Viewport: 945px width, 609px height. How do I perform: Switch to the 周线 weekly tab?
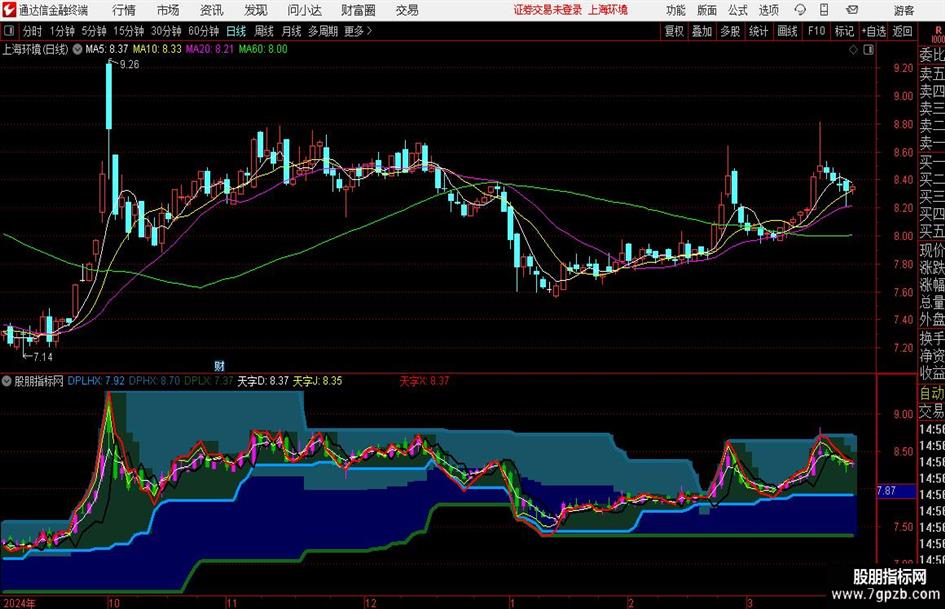click(x=264, y=31)
